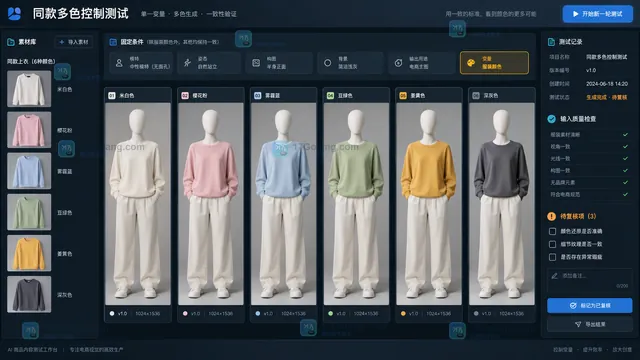Click the orange status text 生成完成 · 待复核
640x360 pixels.
coord(607,97)
